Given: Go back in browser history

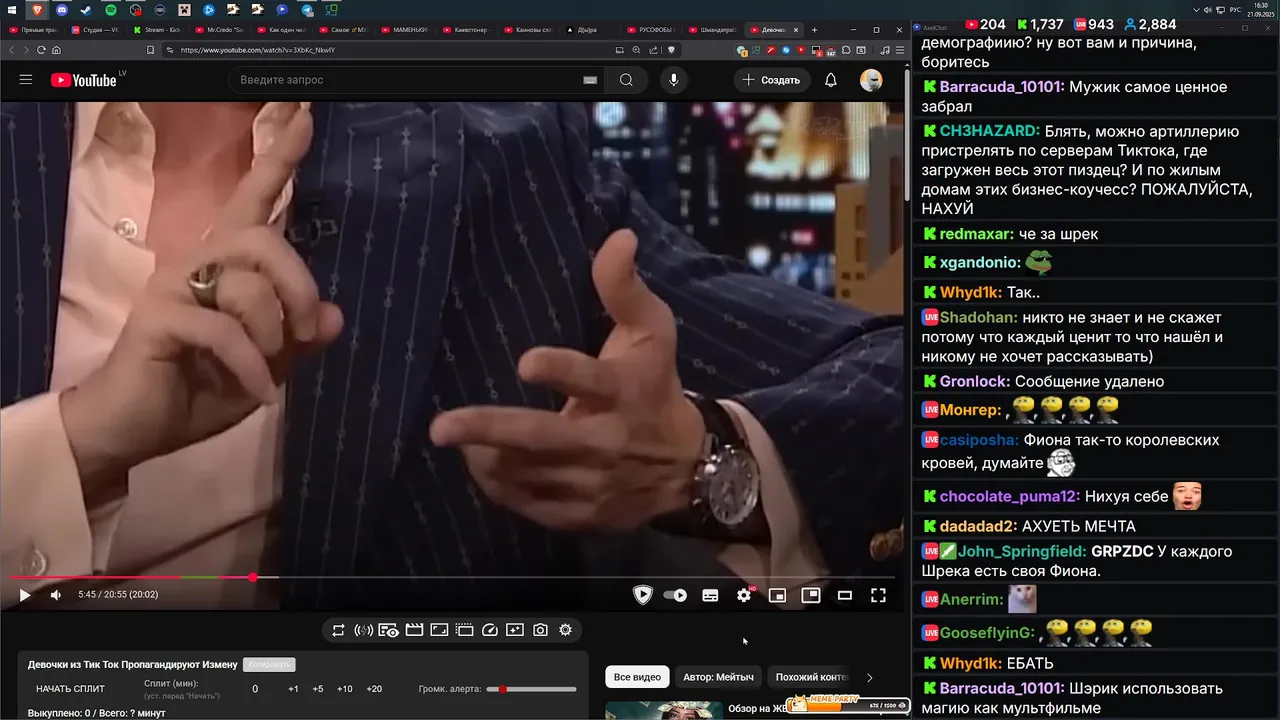Looking at the screenshot, I should (x=12, y=50).
